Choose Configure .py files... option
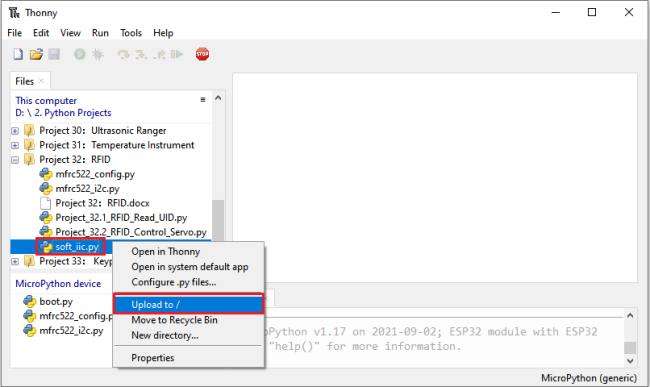This screenshot has width=650, height=387. pyautogui.click(x=189, y=282)
